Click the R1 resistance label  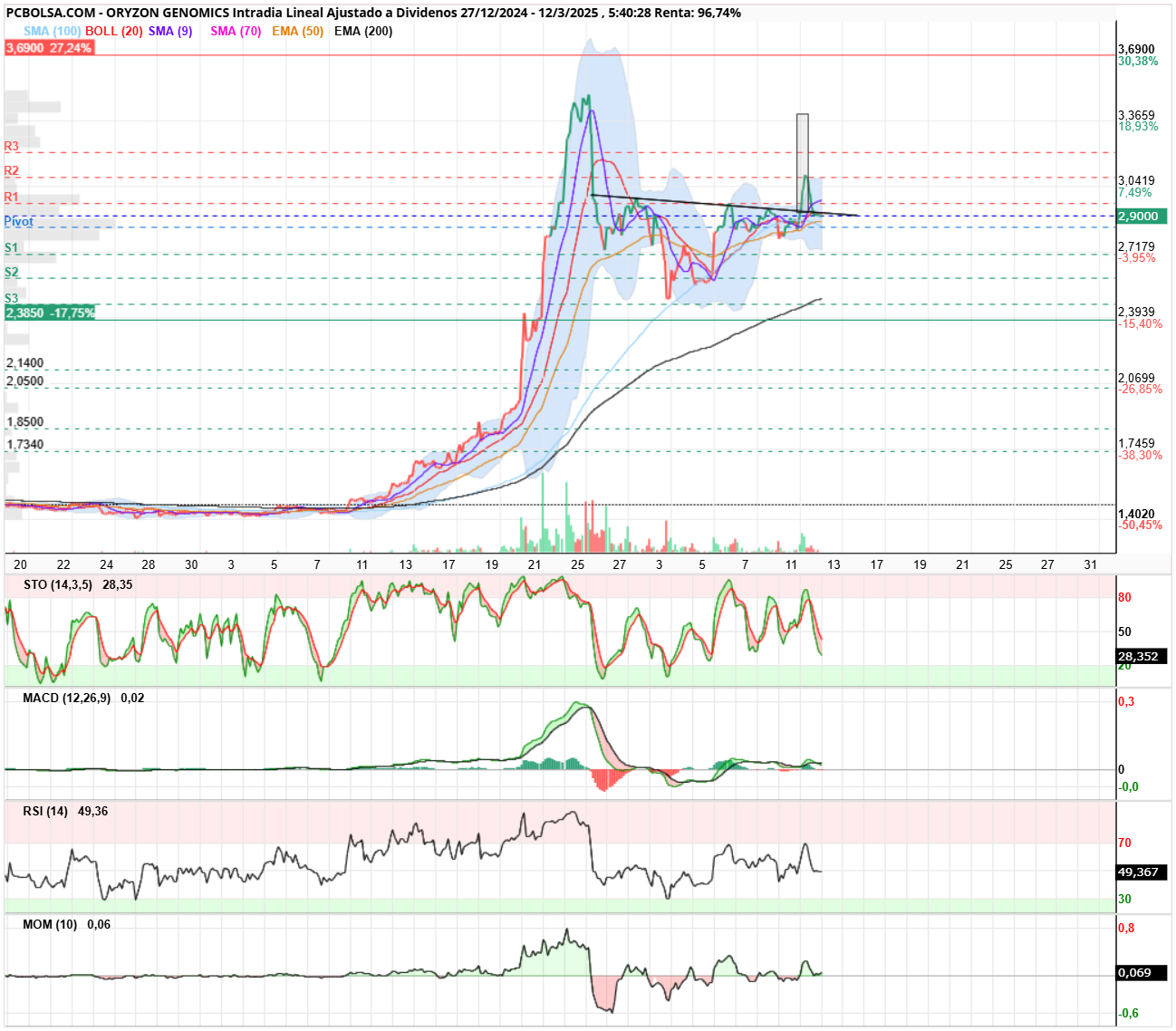pos(12,197)
